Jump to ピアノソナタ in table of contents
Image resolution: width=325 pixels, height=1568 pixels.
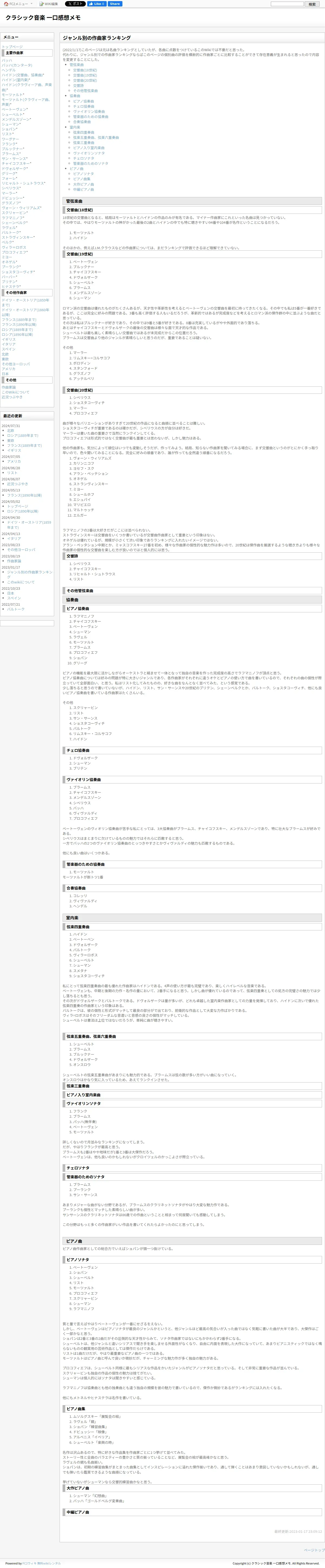pyautogui.click(x=83, y=173)
